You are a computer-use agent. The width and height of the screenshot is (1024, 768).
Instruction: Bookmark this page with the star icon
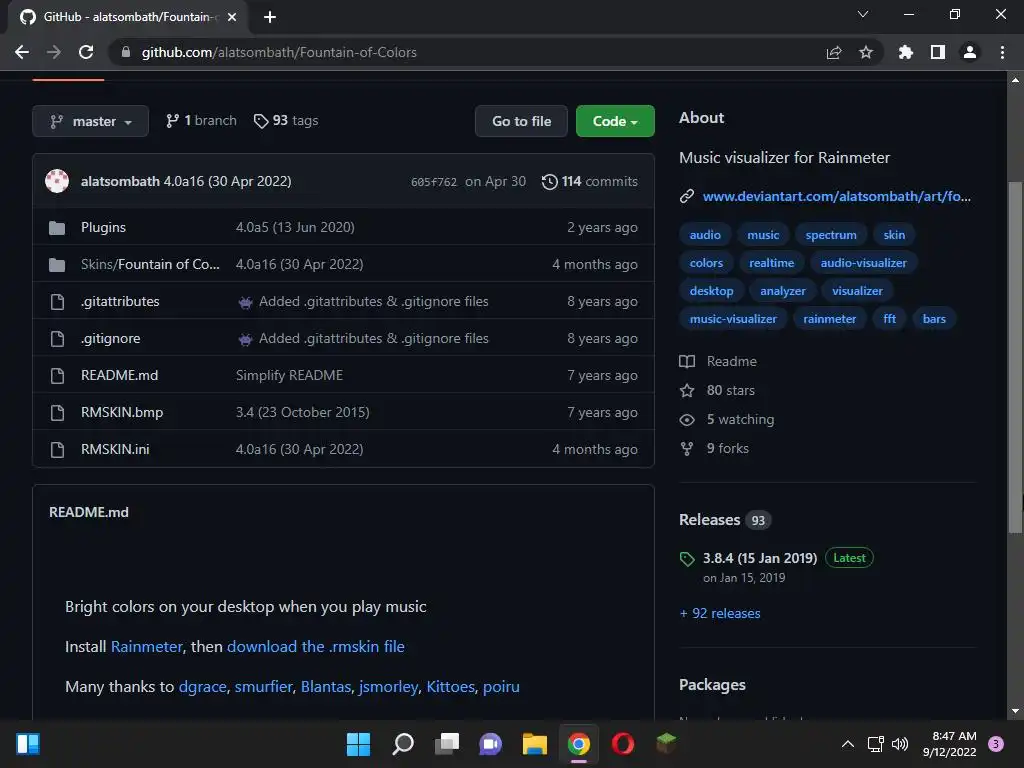pyautogui.click(x=866, y=52)
